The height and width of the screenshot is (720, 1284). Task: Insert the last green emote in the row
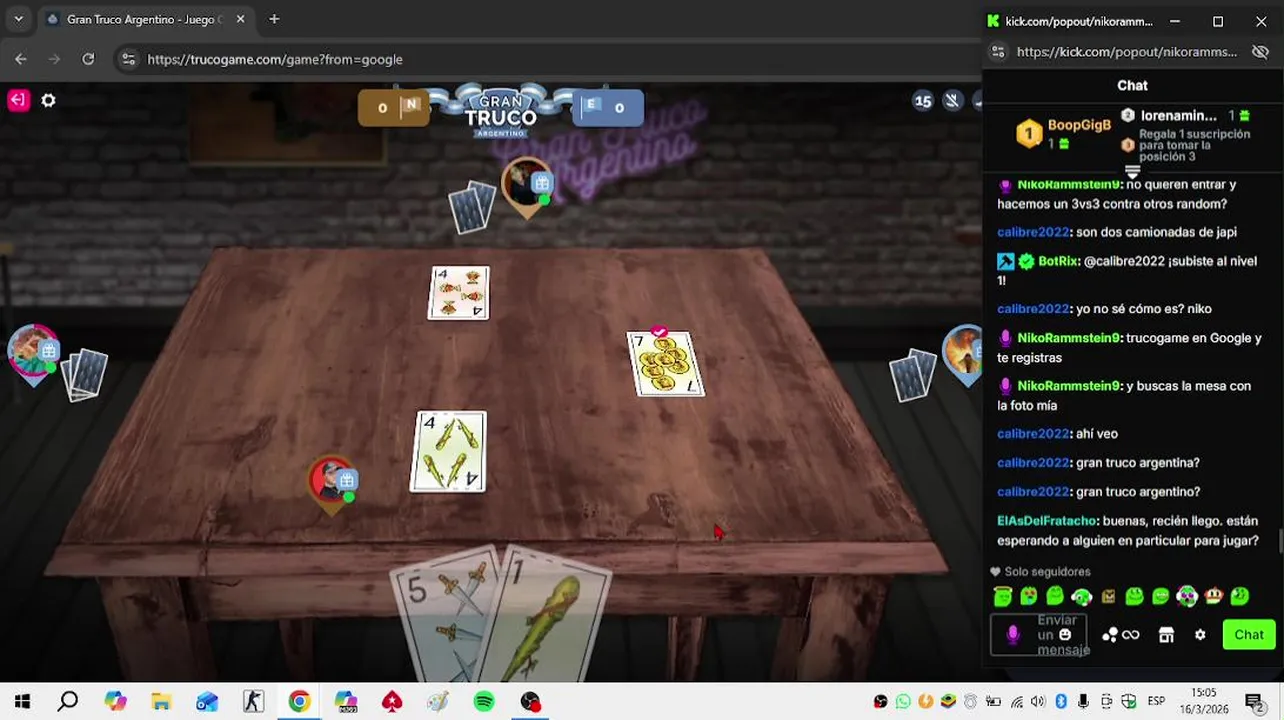pos(1239,597)
